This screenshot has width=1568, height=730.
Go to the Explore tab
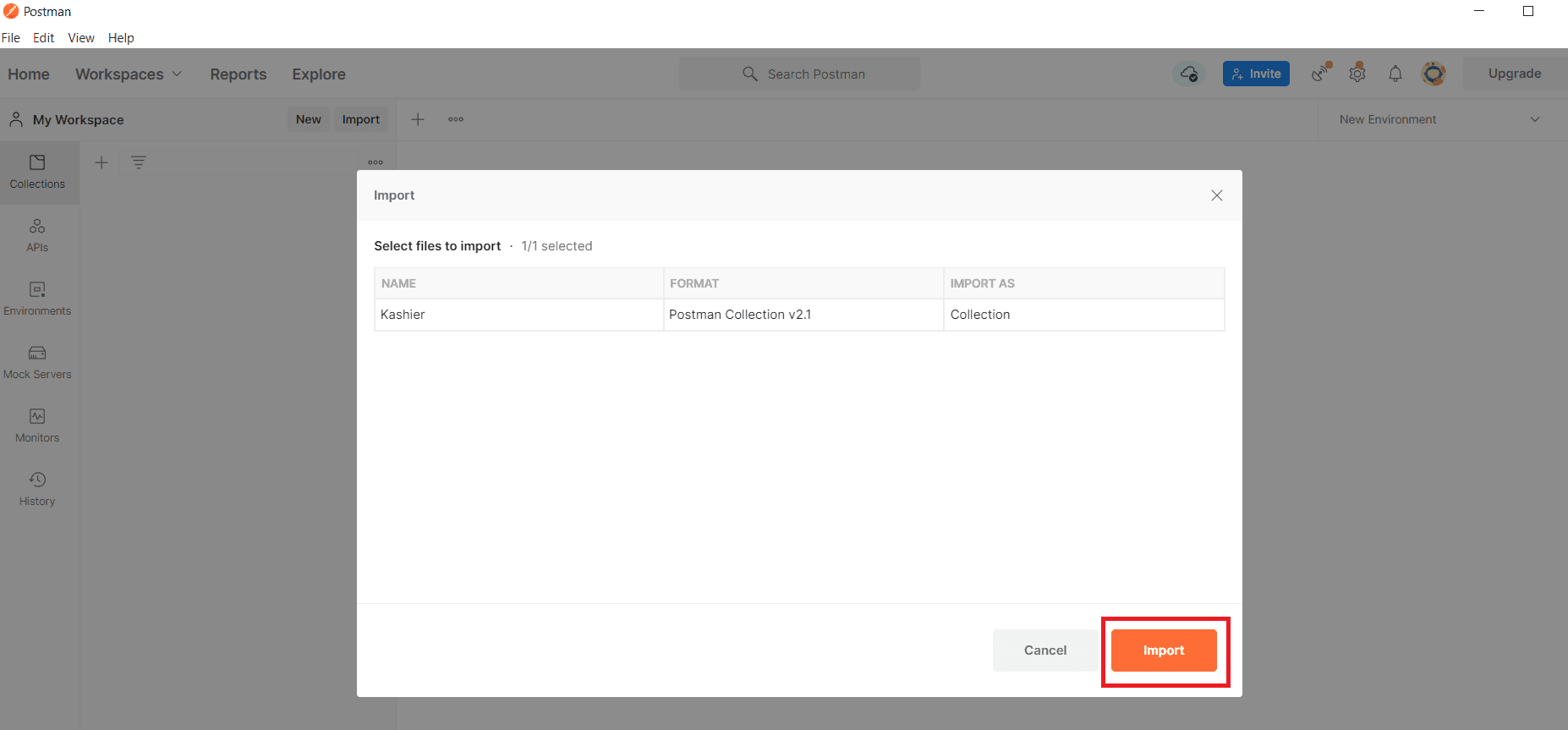pos(319,74)
